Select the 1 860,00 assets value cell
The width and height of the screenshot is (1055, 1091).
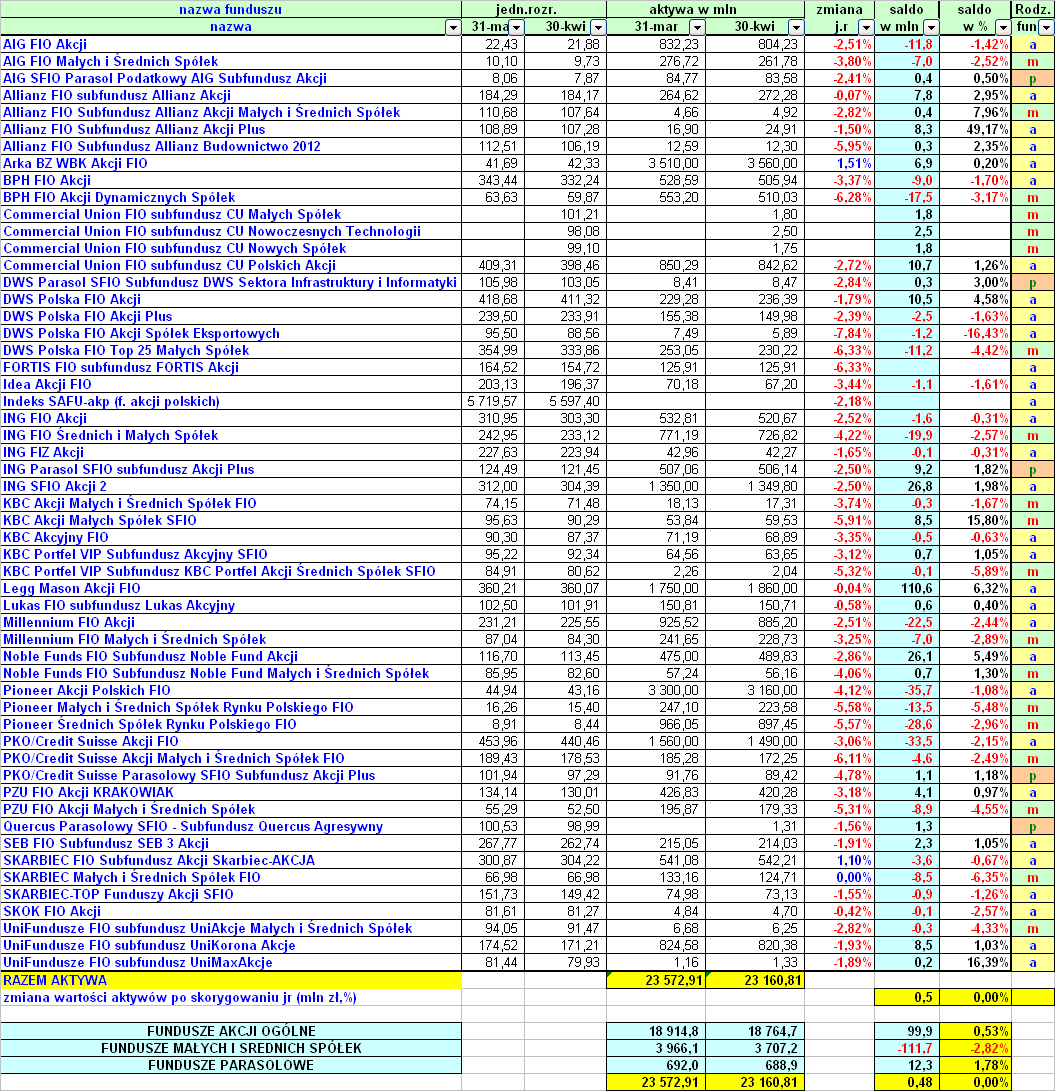coord(755,589)
